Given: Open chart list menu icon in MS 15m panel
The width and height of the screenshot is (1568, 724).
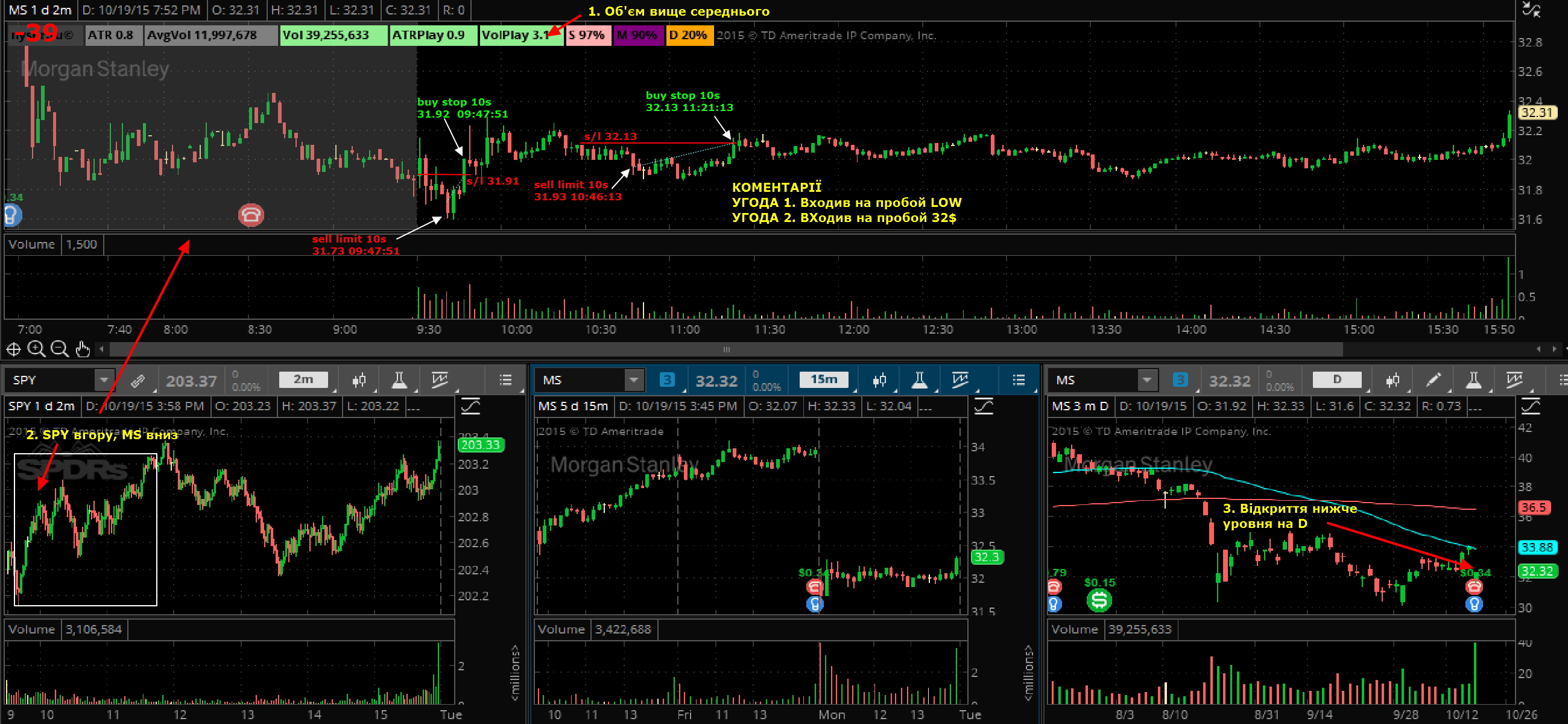Looking at the screenshot, I should click(x=1019, y=381).
